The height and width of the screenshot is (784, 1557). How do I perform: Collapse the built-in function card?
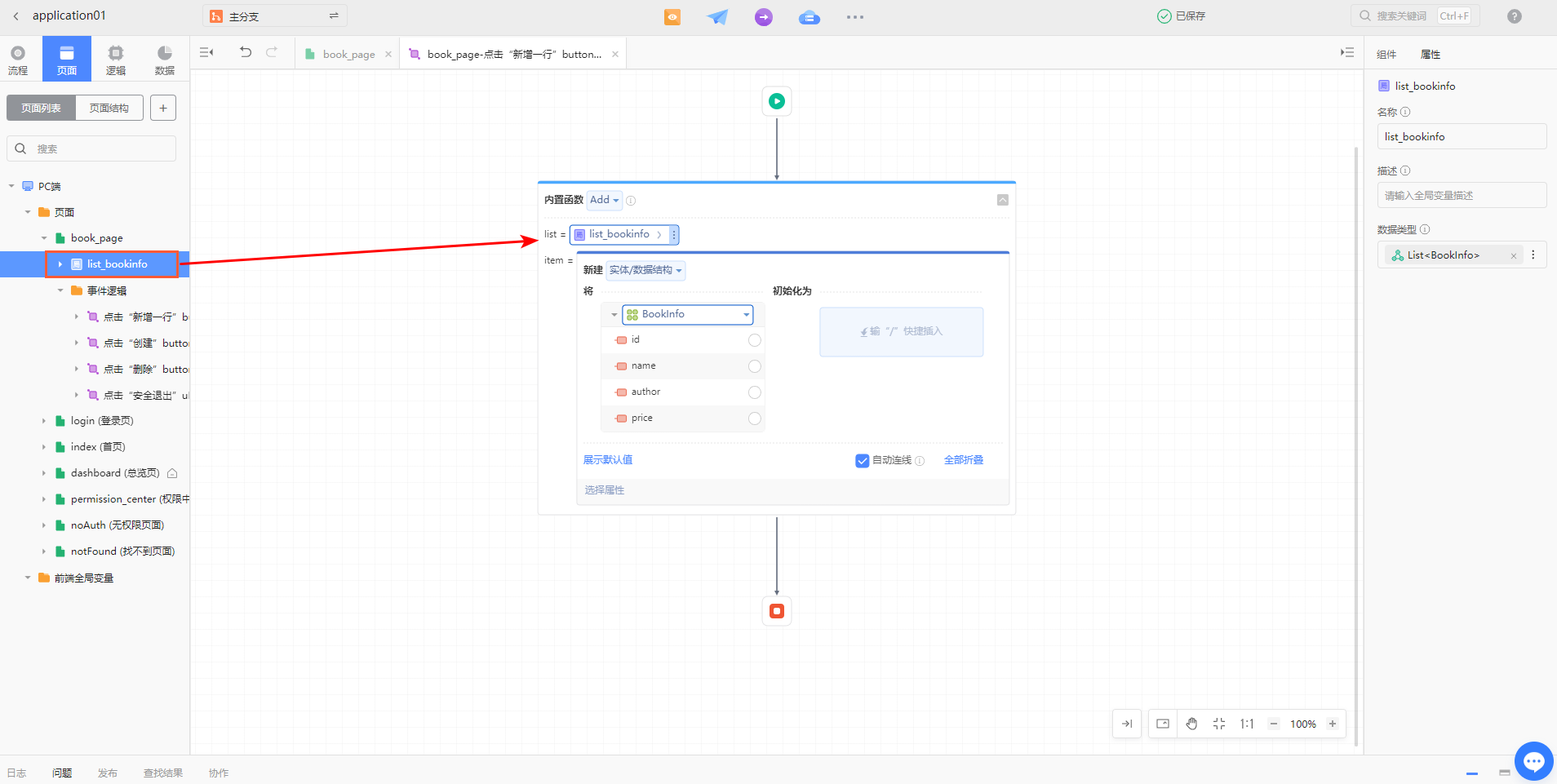coord(1003,200)
